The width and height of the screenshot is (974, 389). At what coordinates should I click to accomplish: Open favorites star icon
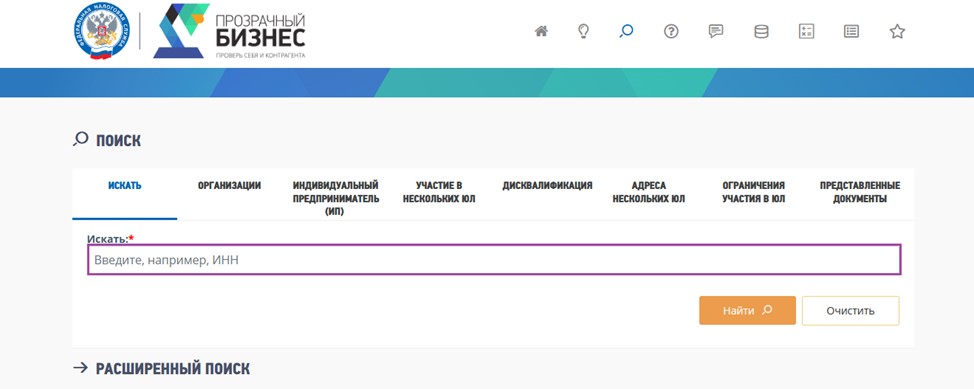(x=897, y=31)
